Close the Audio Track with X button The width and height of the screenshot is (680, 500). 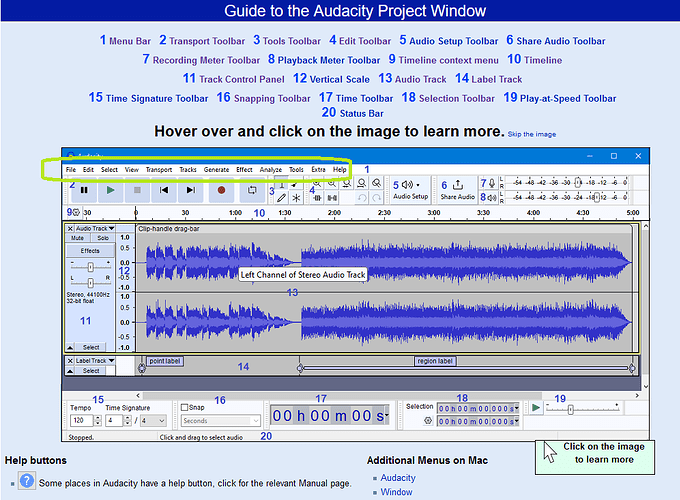[x=70, y=229]
